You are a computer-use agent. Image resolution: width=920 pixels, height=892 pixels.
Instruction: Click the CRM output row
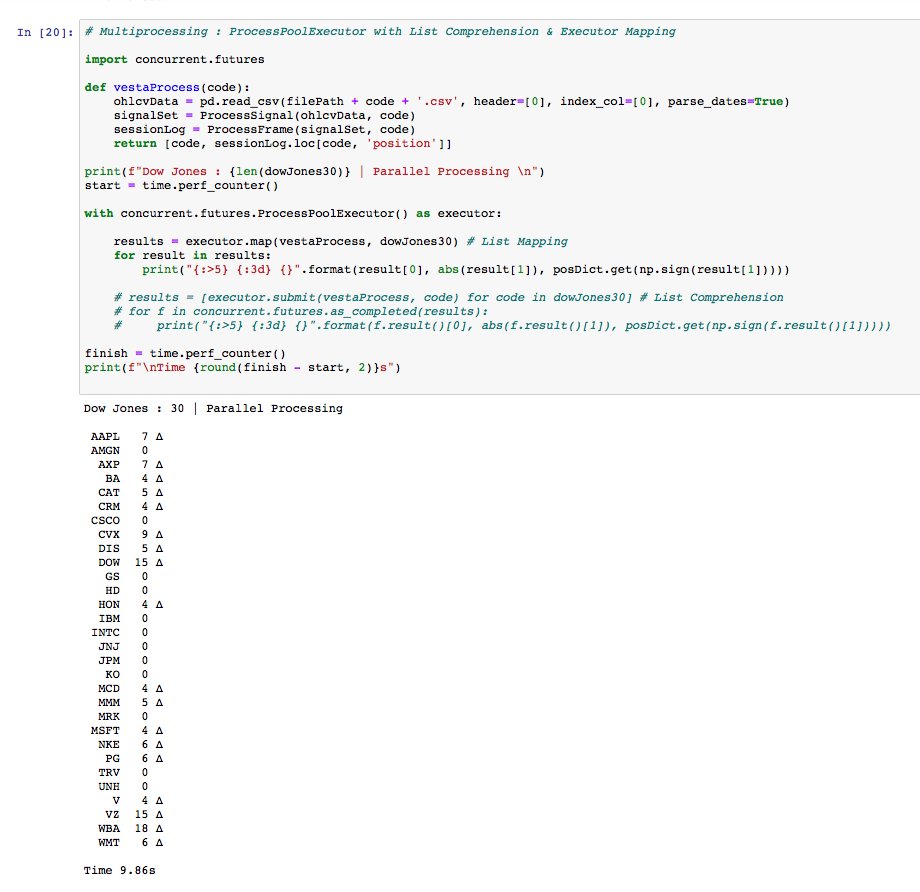click(130, 506)
